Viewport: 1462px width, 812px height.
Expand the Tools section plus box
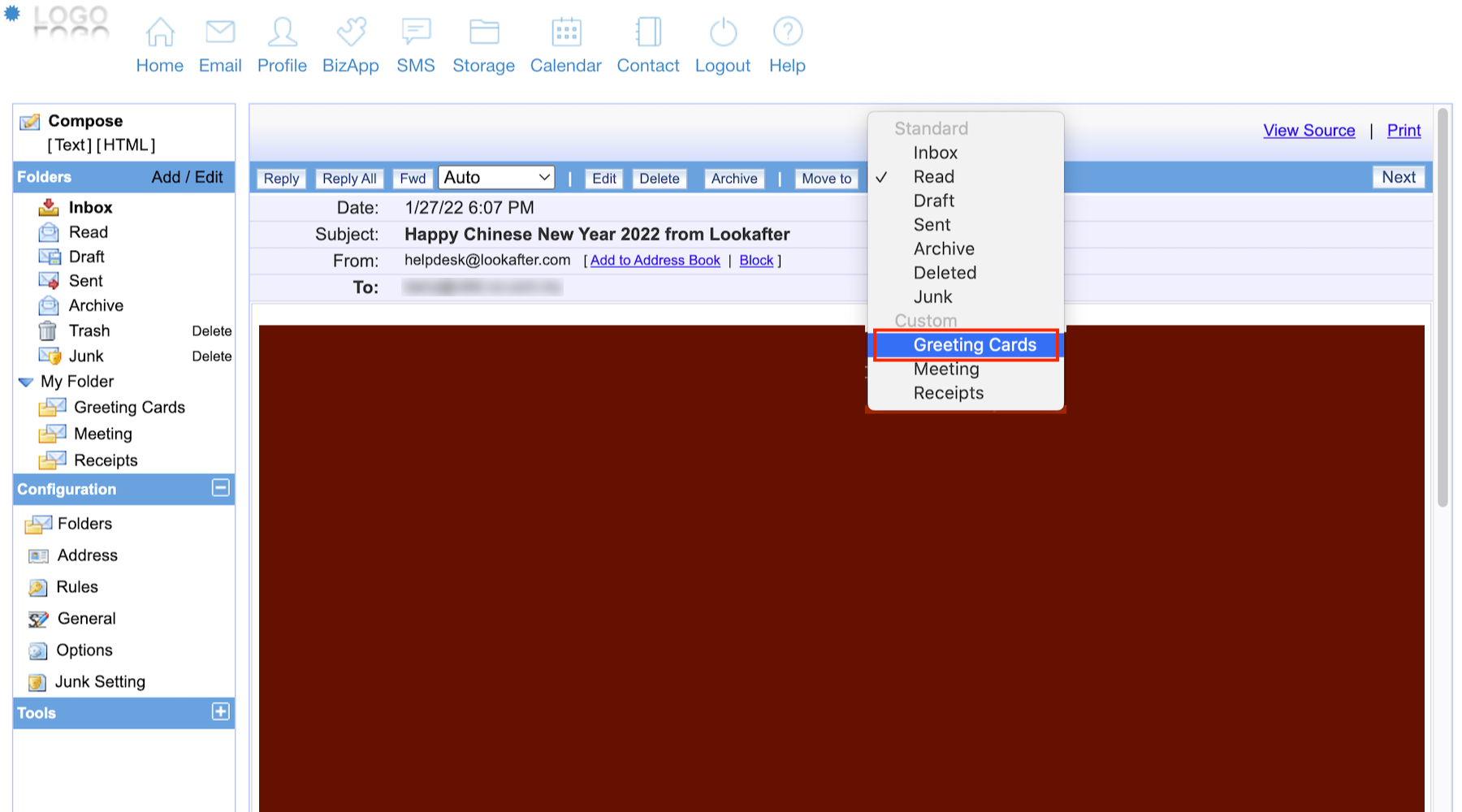220,712
